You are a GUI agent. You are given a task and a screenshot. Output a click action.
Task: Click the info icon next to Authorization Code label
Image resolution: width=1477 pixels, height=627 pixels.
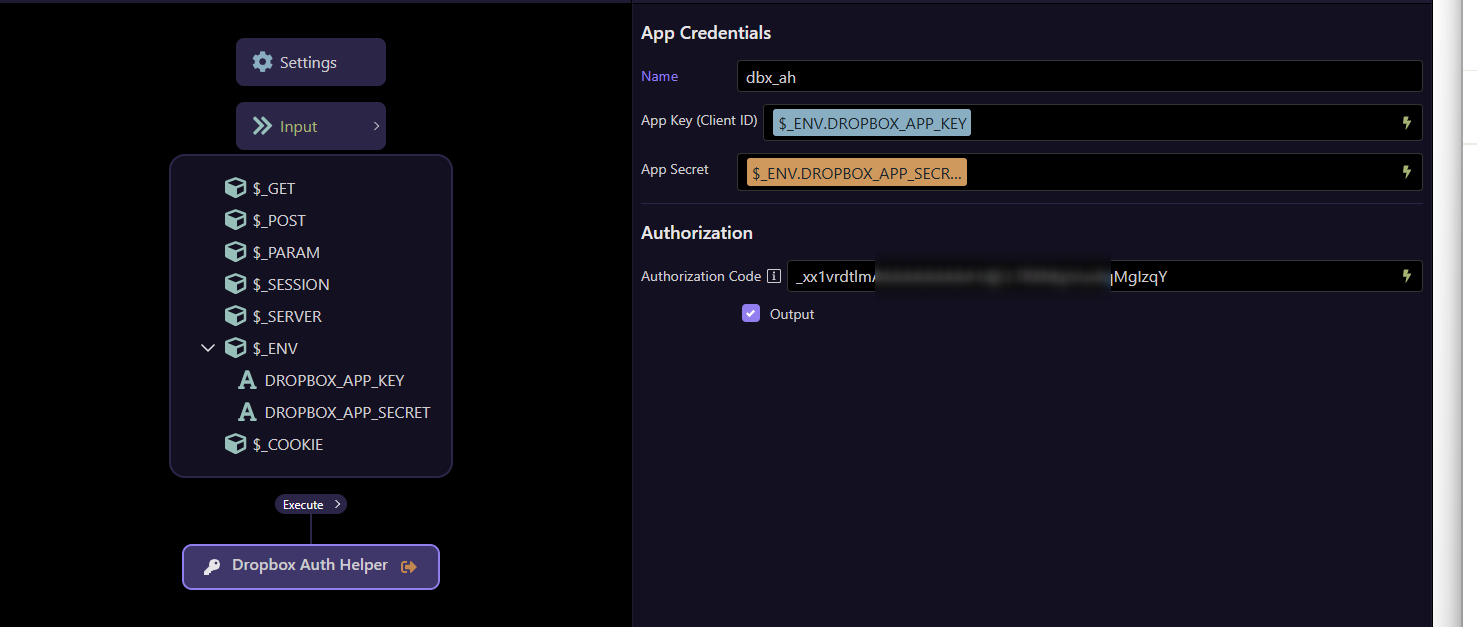[x=773, y=275]
